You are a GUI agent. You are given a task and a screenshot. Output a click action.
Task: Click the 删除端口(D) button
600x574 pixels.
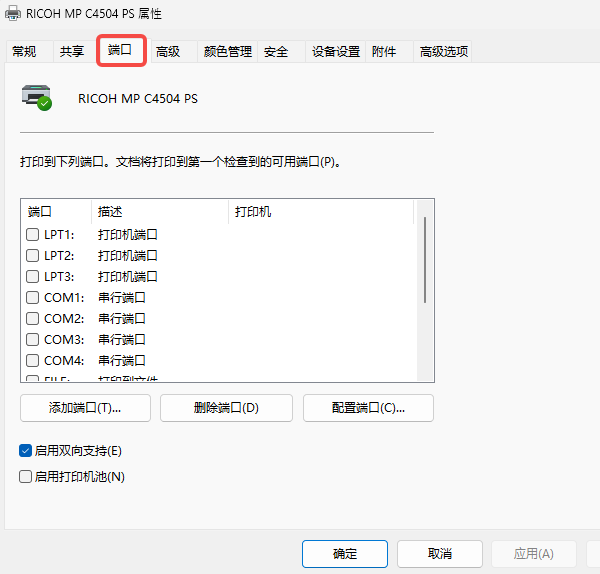[226, 408]
